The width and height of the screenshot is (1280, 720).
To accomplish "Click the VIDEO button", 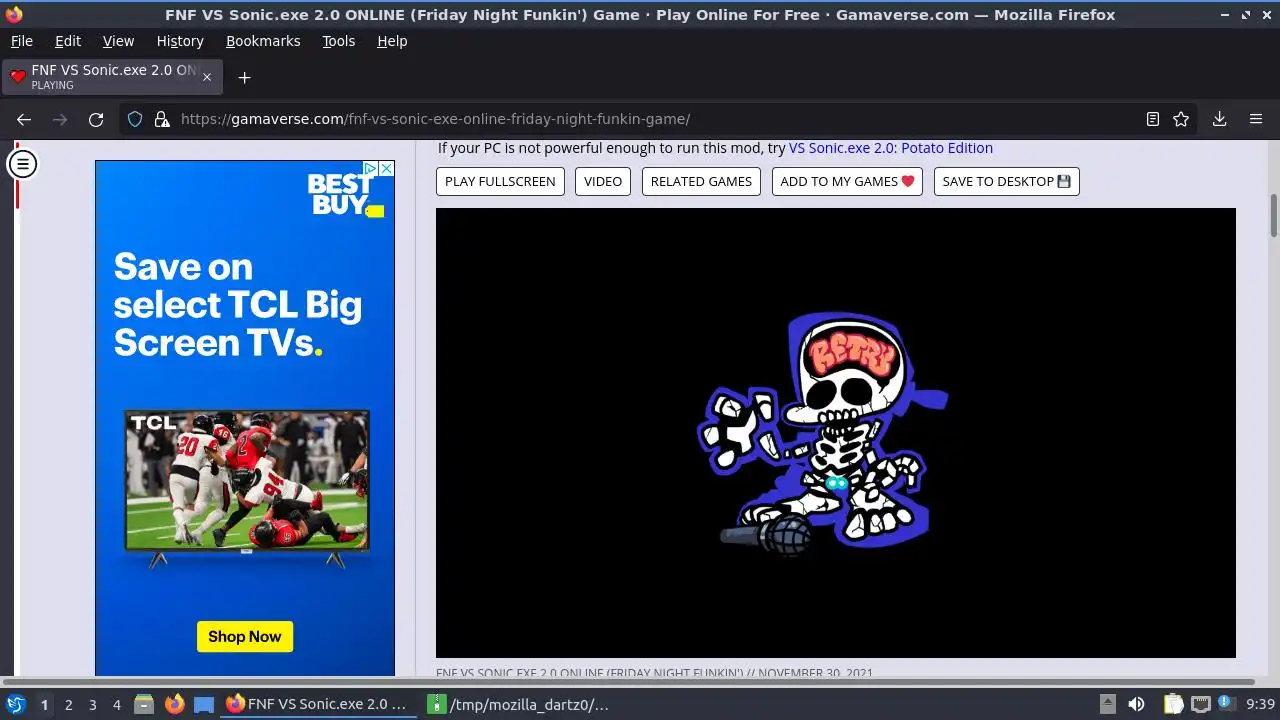I will pyautogui.click(x=603, y=181).
